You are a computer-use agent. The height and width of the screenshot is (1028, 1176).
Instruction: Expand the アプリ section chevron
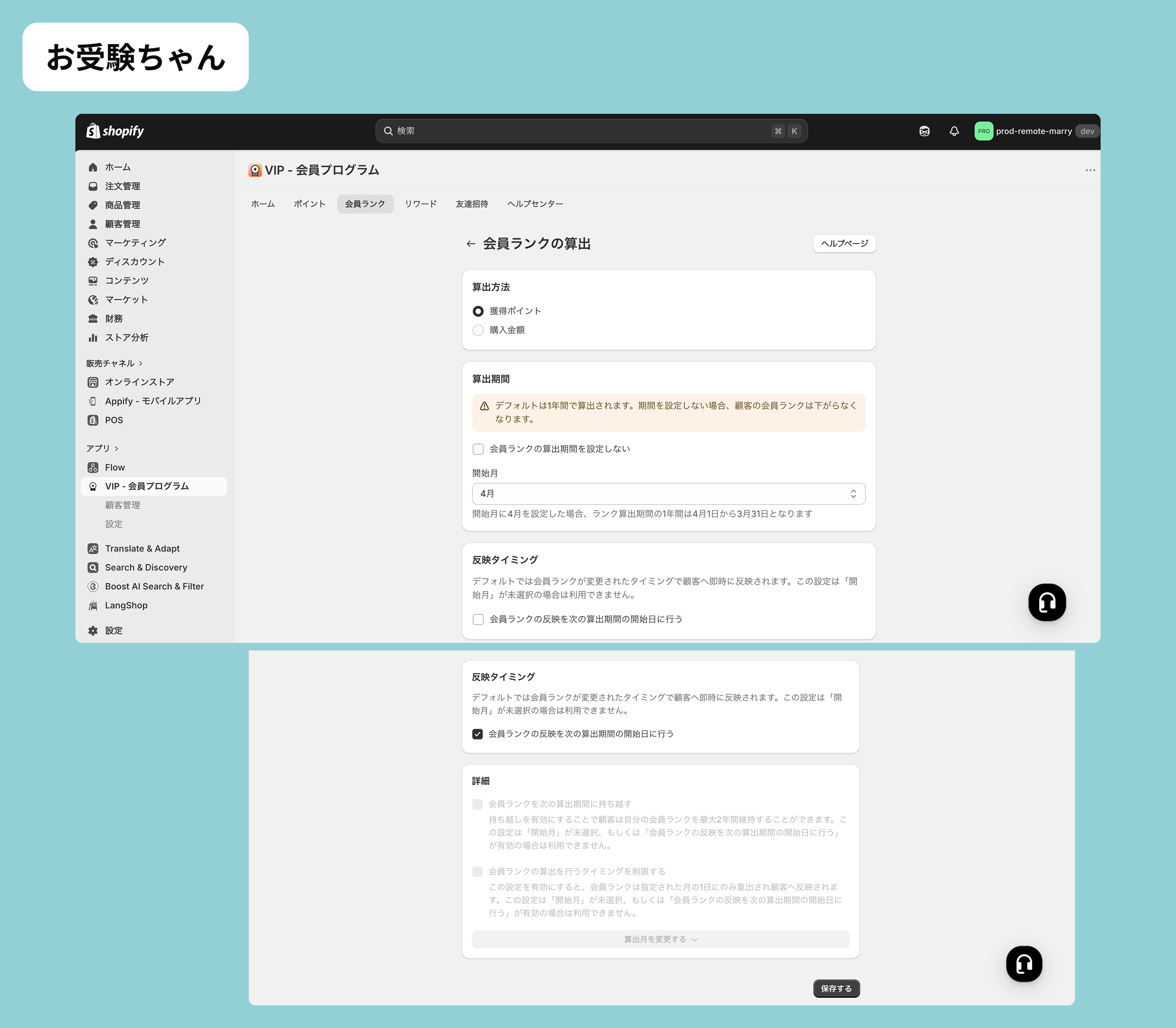click(x=116, y=448)
